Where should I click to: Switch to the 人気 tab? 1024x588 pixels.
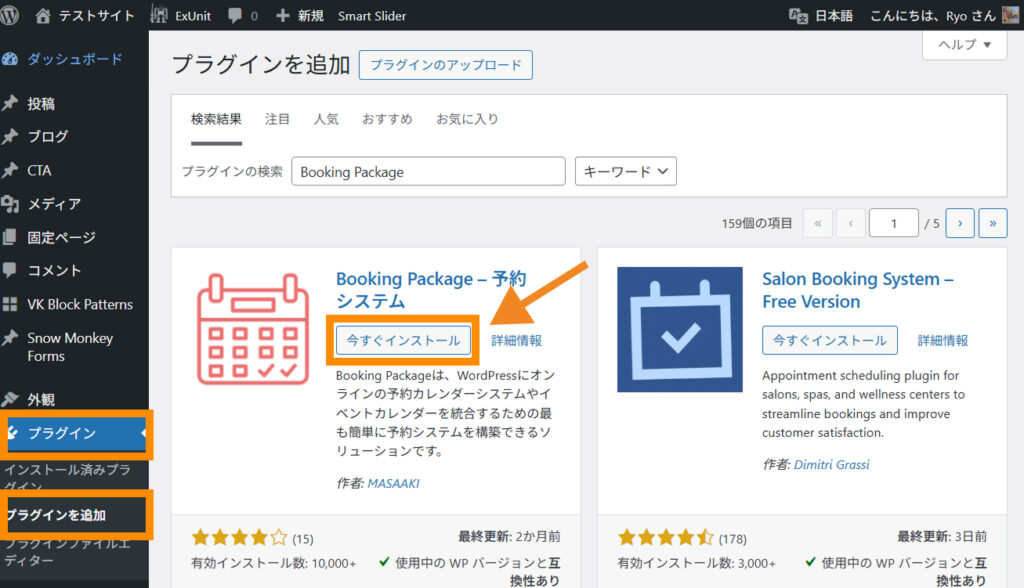pyautogui.click(x=326, y=119)
